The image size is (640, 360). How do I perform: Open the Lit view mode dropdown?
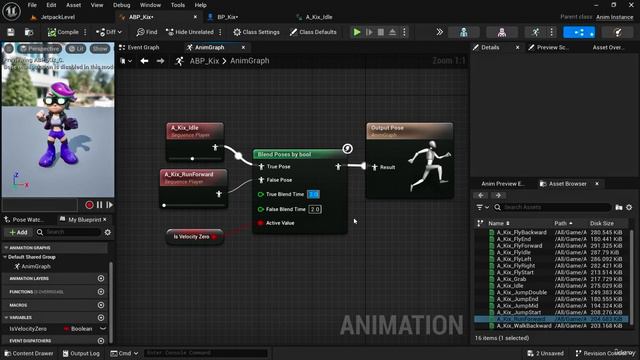[75, 49]
